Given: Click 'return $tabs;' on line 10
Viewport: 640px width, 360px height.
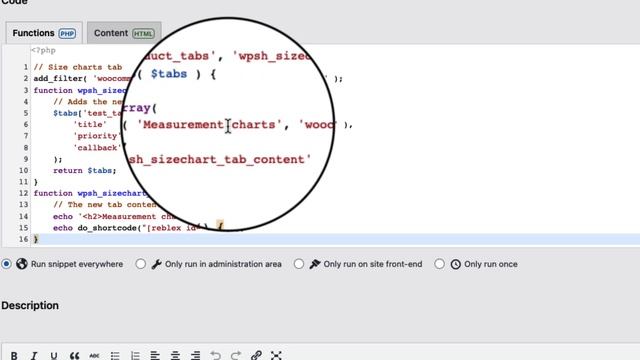Looking at the screenshot, I should pos(85,171).
